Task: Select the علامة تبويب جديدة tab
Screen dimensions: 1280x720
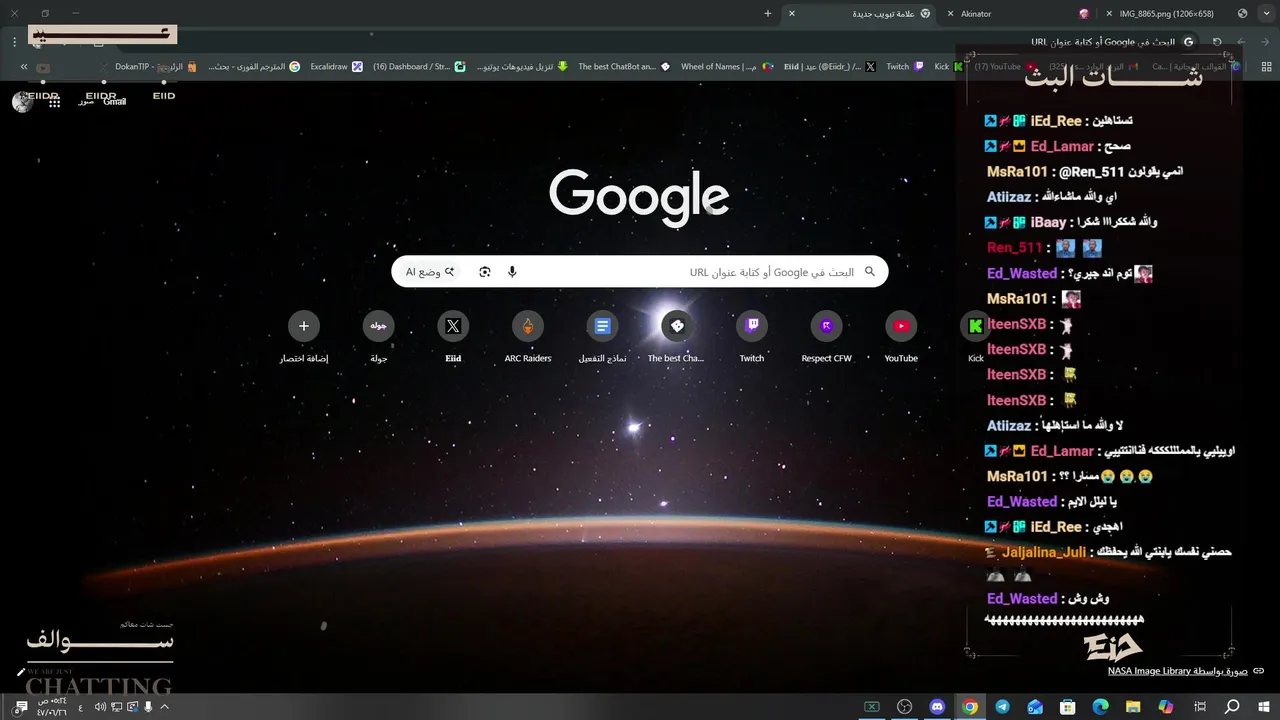Action: pyautogui.click(x=860, y=13)
